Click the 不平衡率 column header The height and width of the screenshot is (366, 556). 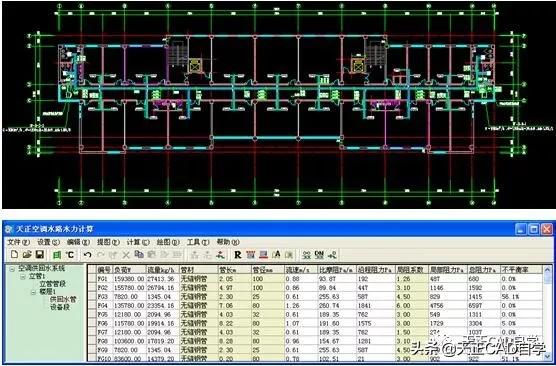(521, 270)
